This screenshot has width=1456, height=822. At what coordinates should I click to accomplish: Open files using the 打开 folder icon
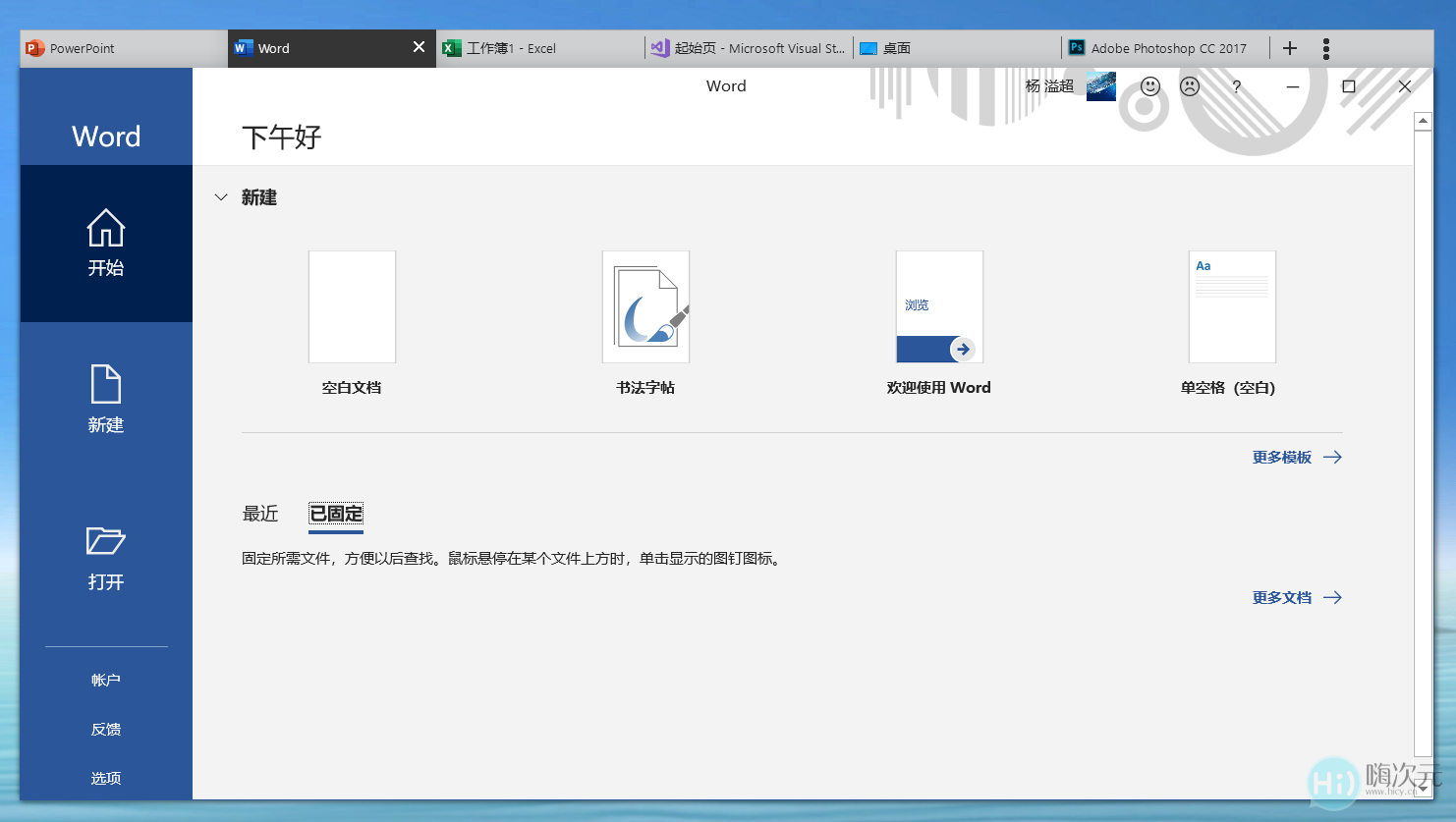[x=105, y=555]
